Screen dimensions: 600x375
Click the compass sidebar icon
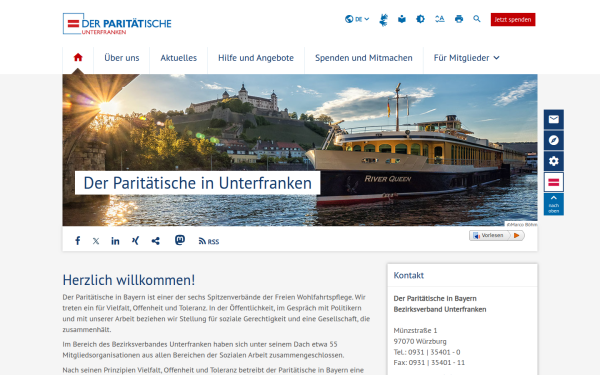click(x=554, y=140)
